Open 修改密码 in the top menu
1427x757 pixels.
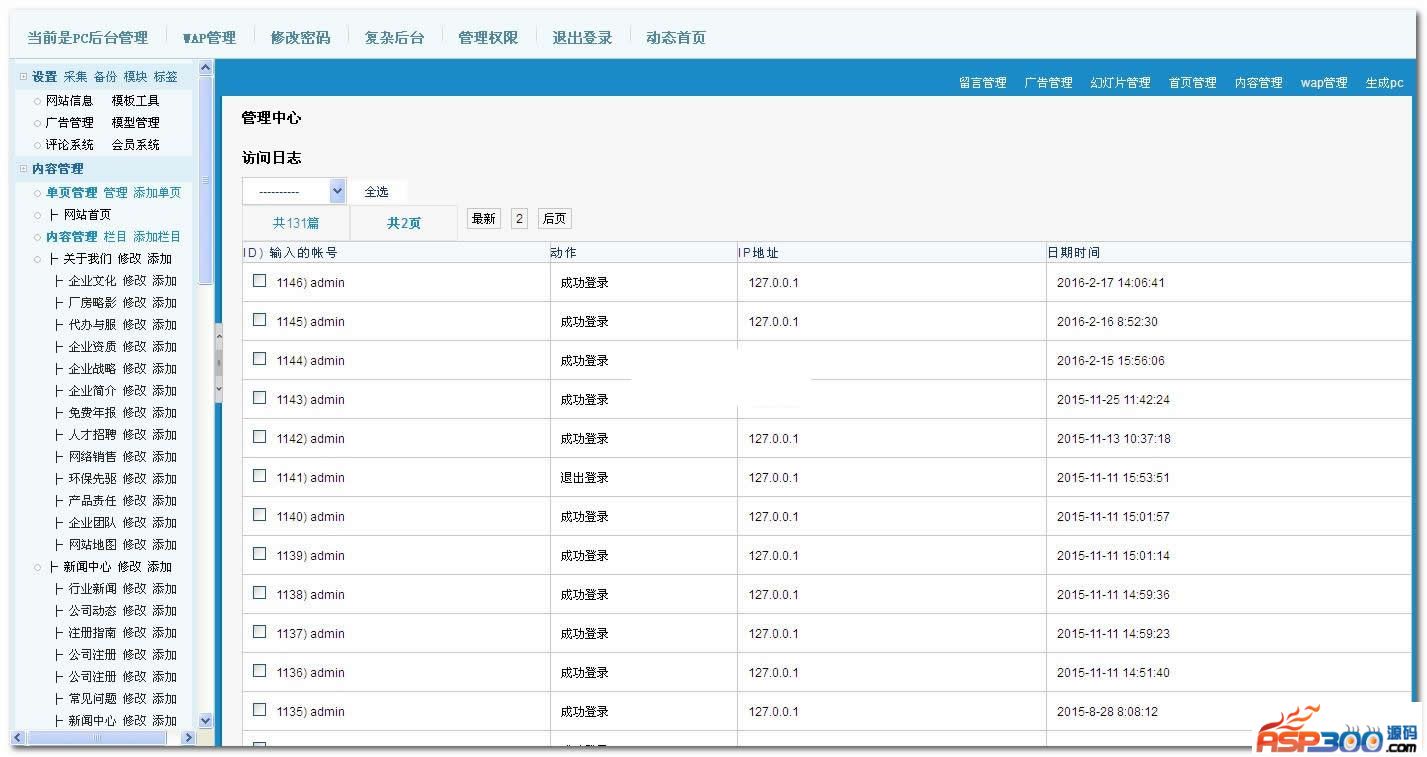pos(300,38)
